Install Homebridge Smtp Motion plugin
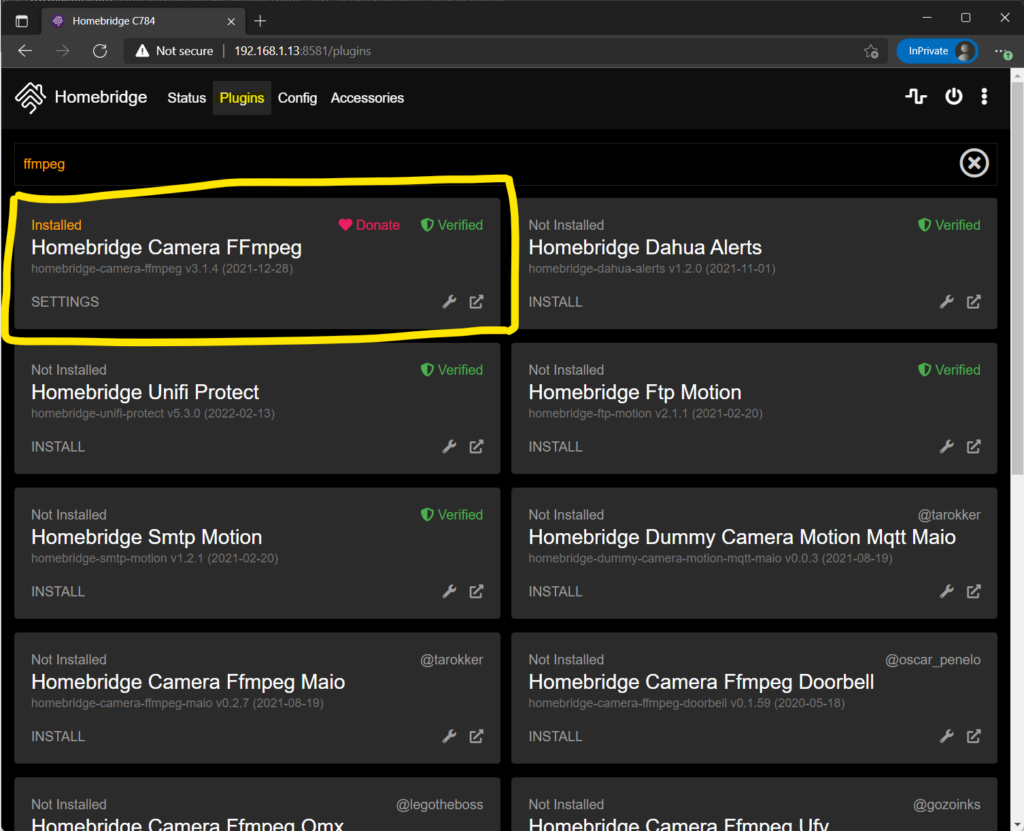 (x=58, y=592)
